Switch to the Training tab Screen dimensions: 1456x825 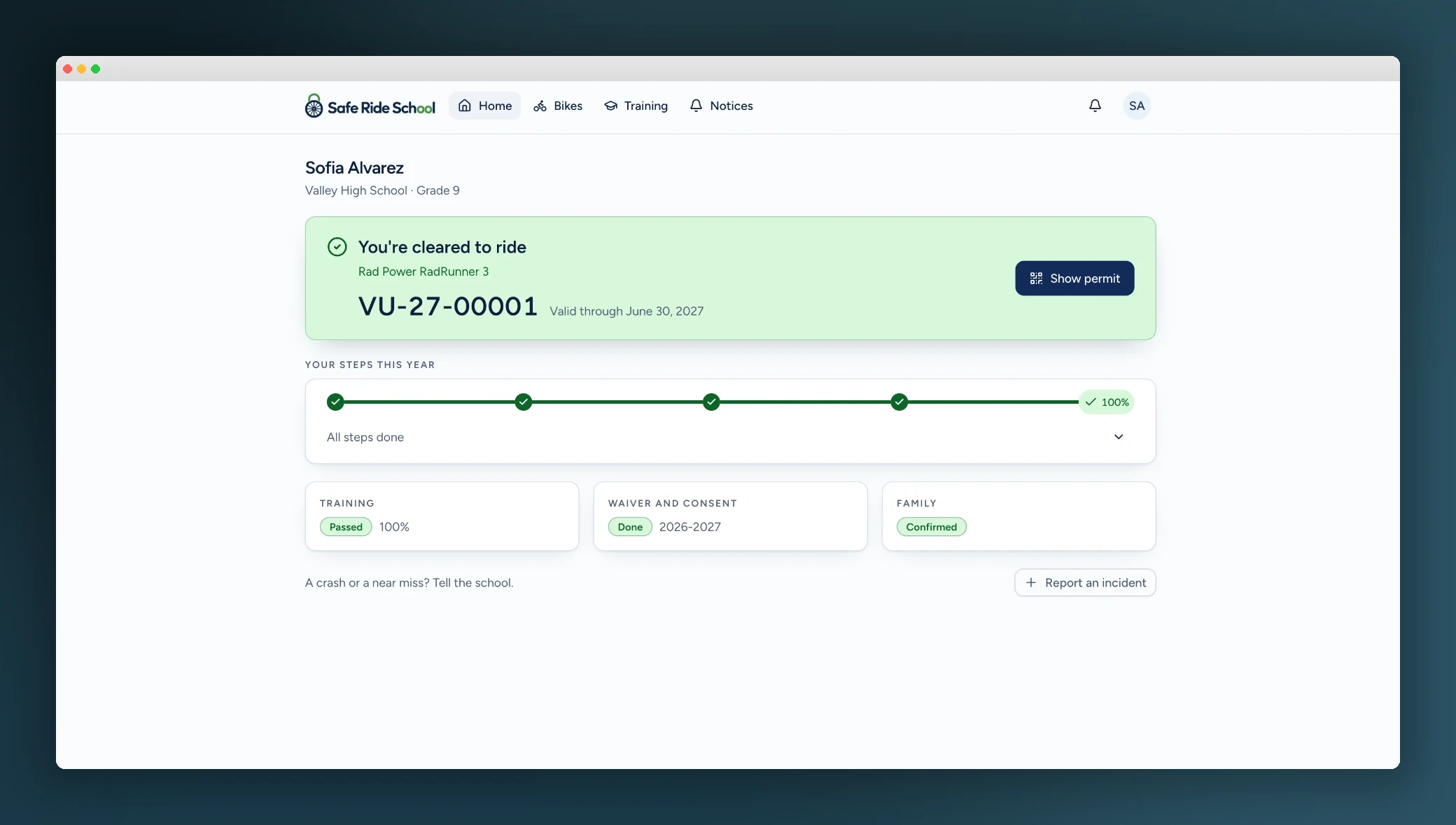[x=636, y=106]
